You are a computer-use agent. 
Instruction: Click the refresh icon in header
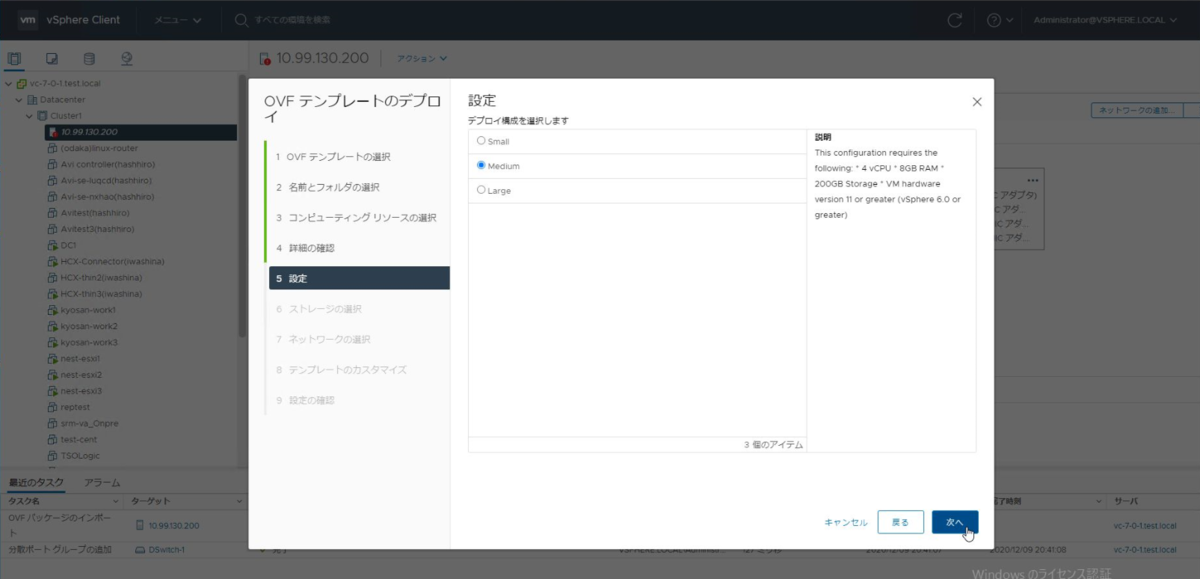click(954, 20)
